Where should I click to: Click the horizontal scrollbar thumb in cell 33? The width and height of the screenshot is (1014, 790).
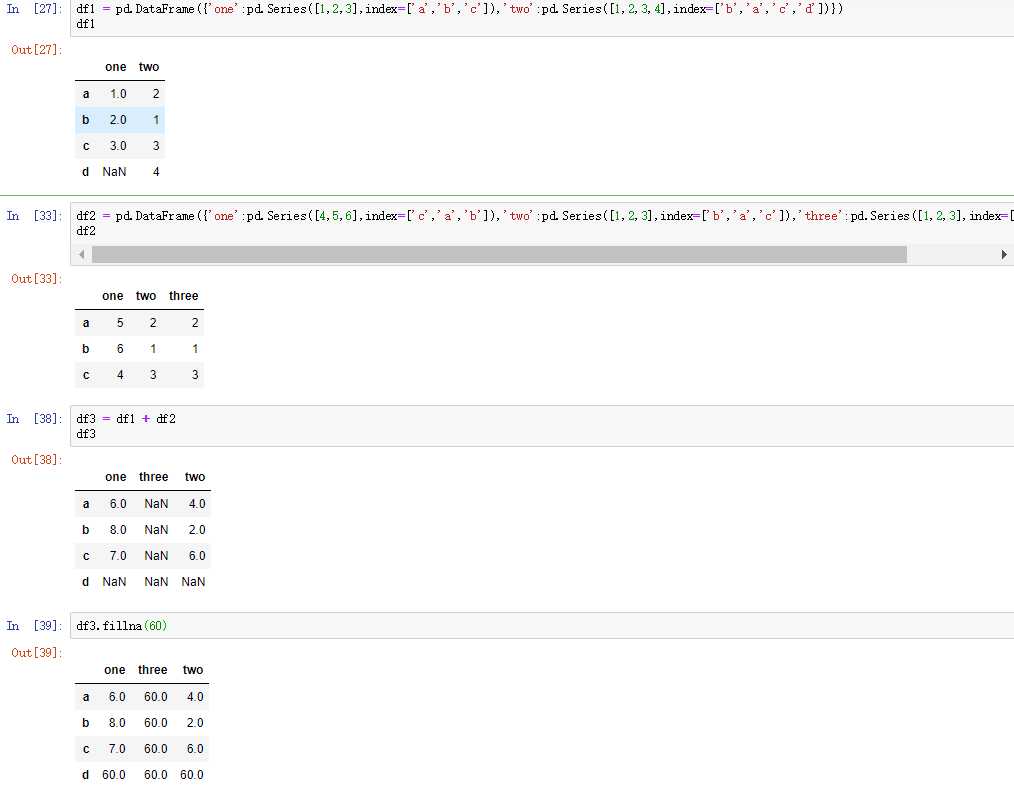point(499,255)
